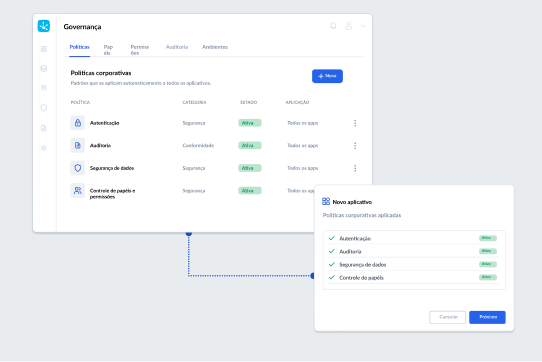Click the Novo button
Viewport: 542px width, 362px height.
coord(327,76)
